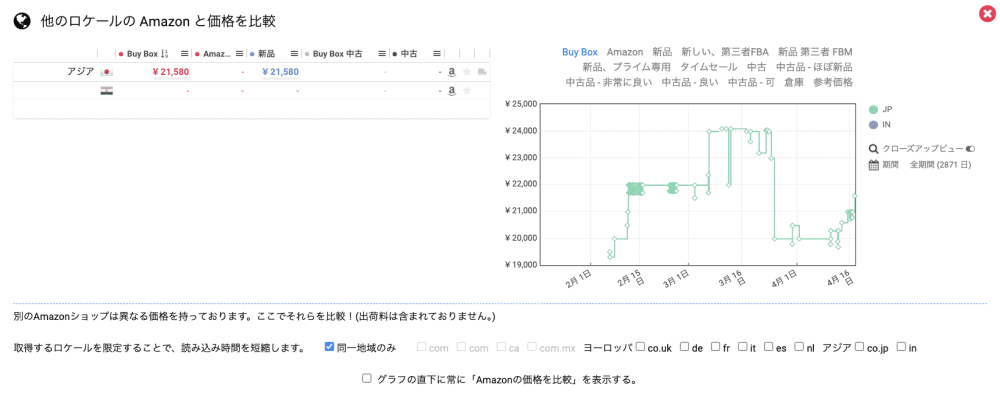
Task: Click the 全期間 (2871 日) range link
Action: (940, 165)
